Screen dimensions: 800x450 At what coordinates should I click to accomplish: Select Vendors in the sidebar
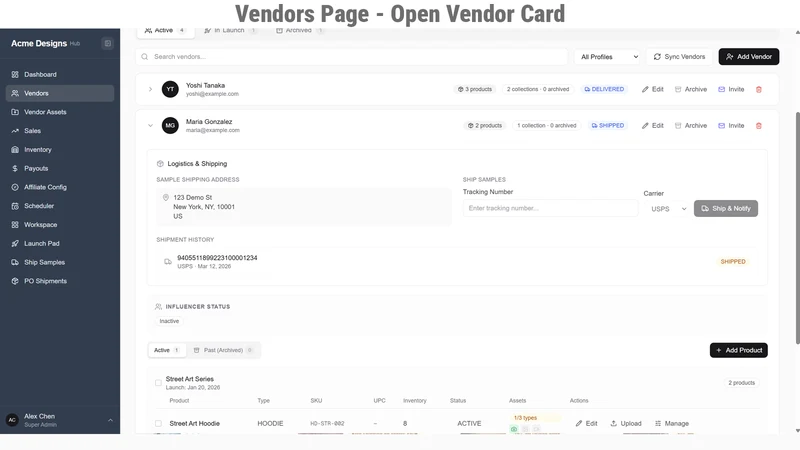[x=60, y=93]
